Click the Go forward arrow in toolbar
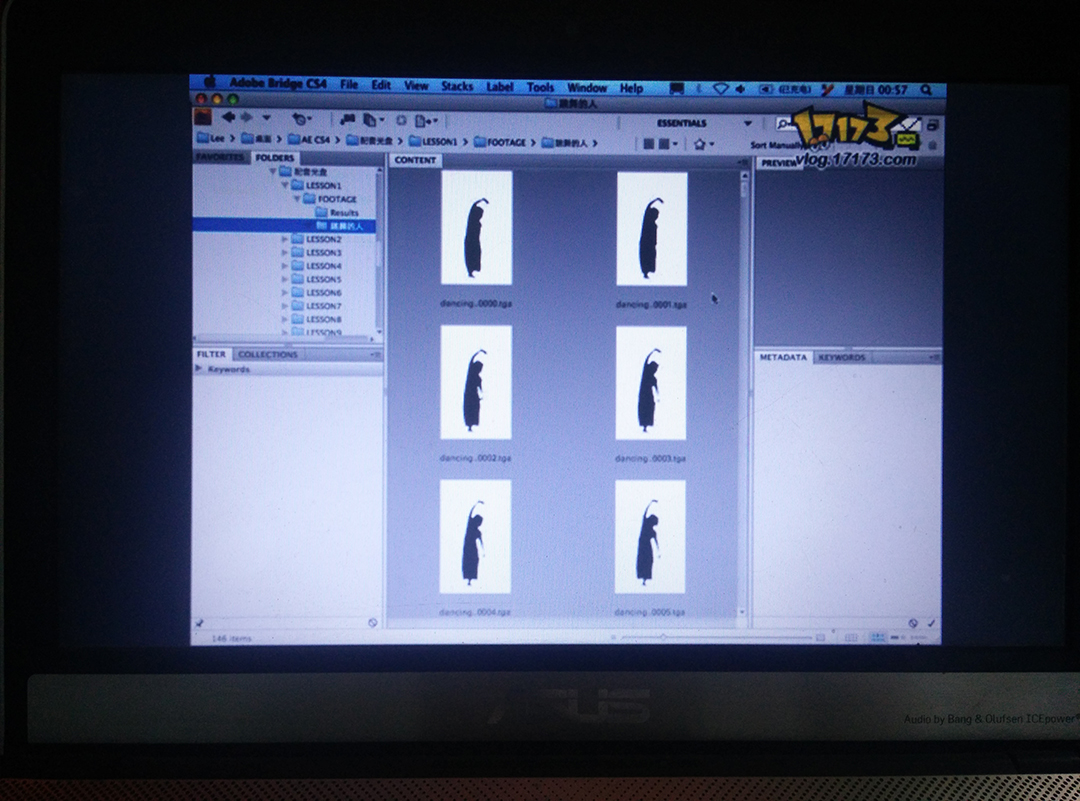1080x801 pixels. 246,118
